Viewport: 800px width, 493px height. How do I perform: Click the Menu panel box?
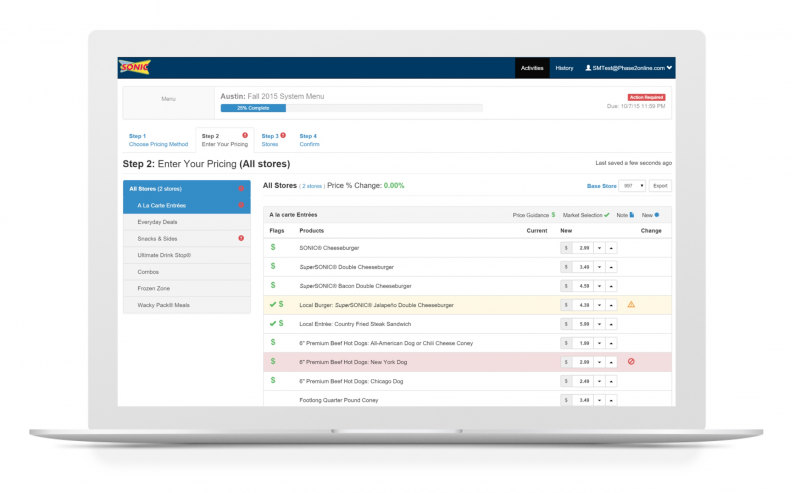click(168, 103)
